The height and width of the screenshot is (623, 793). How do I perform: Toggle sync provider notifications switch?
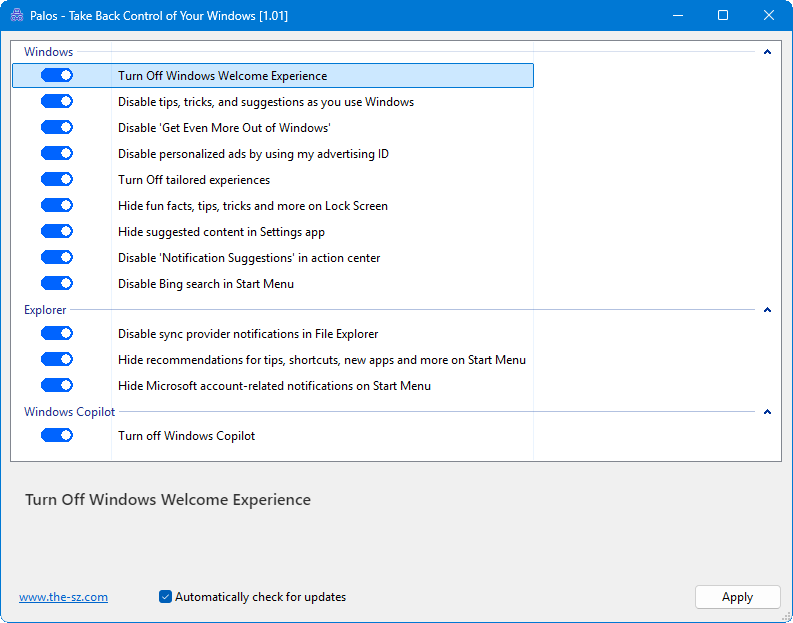point(57,333)
